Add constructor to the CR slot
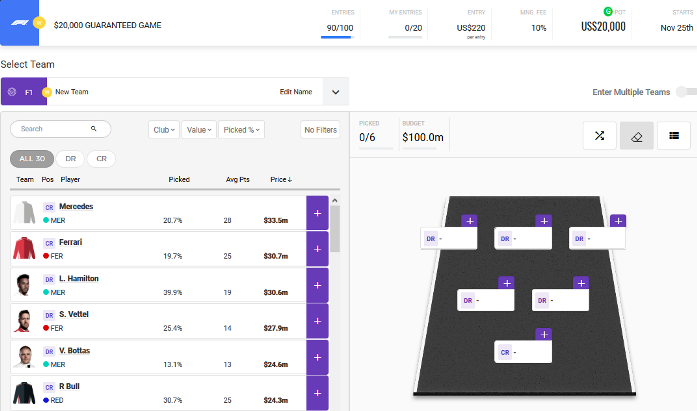The height and width of the screenshot is (411, 697). pos(544,334)
